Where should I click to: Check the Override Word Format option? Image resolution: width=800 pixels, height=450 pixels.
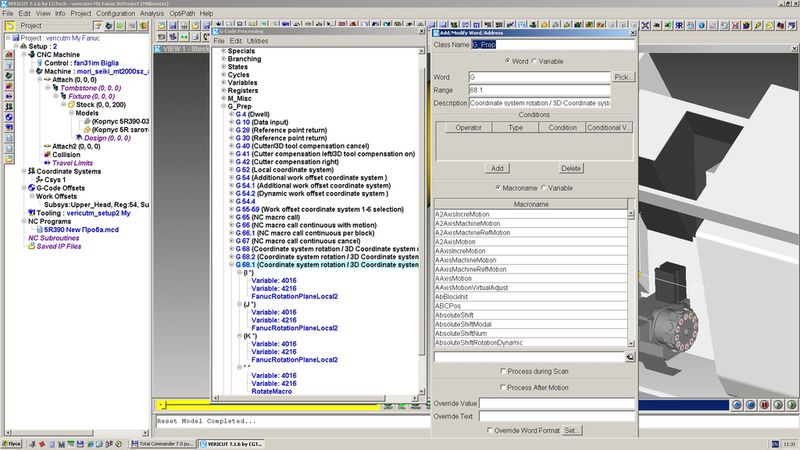coord(488,429)
